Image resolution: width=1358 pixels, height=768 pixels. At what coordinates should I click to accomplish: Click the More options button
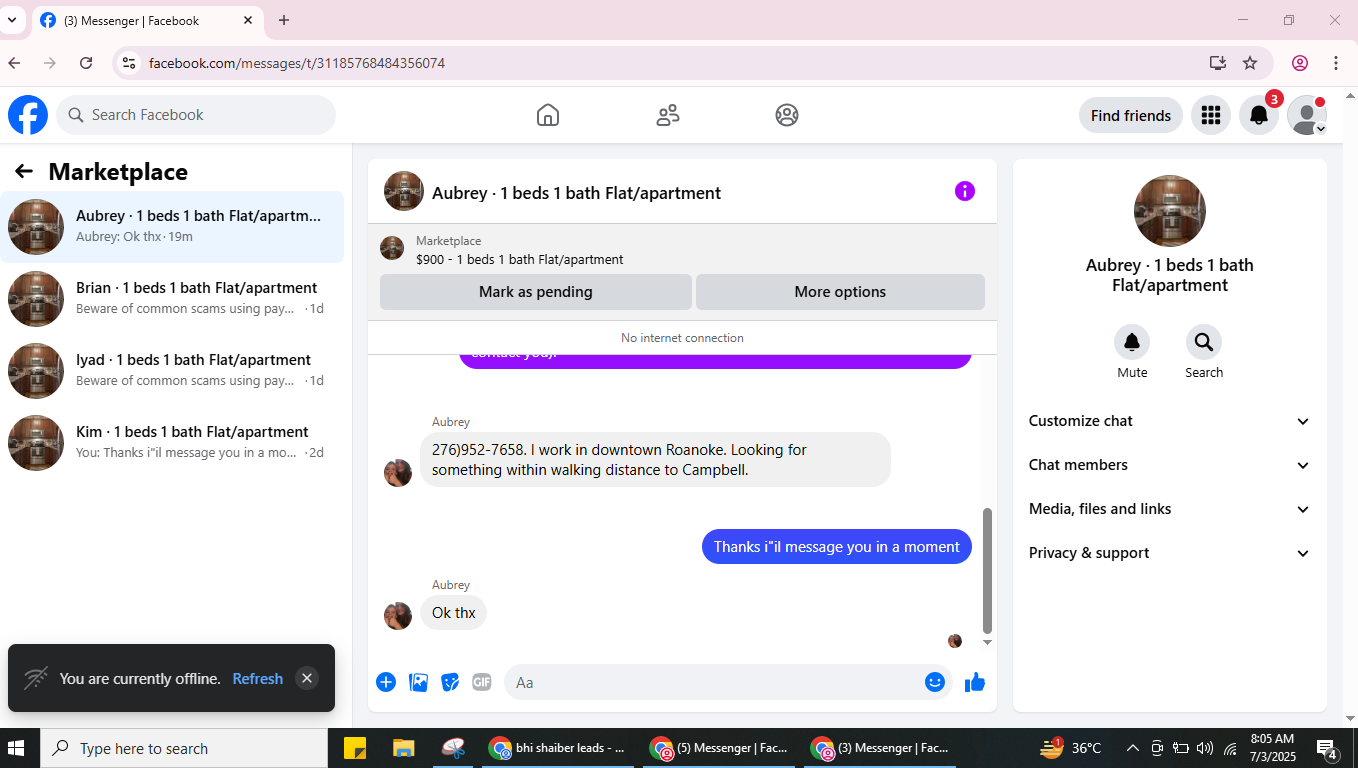(840, 292)
